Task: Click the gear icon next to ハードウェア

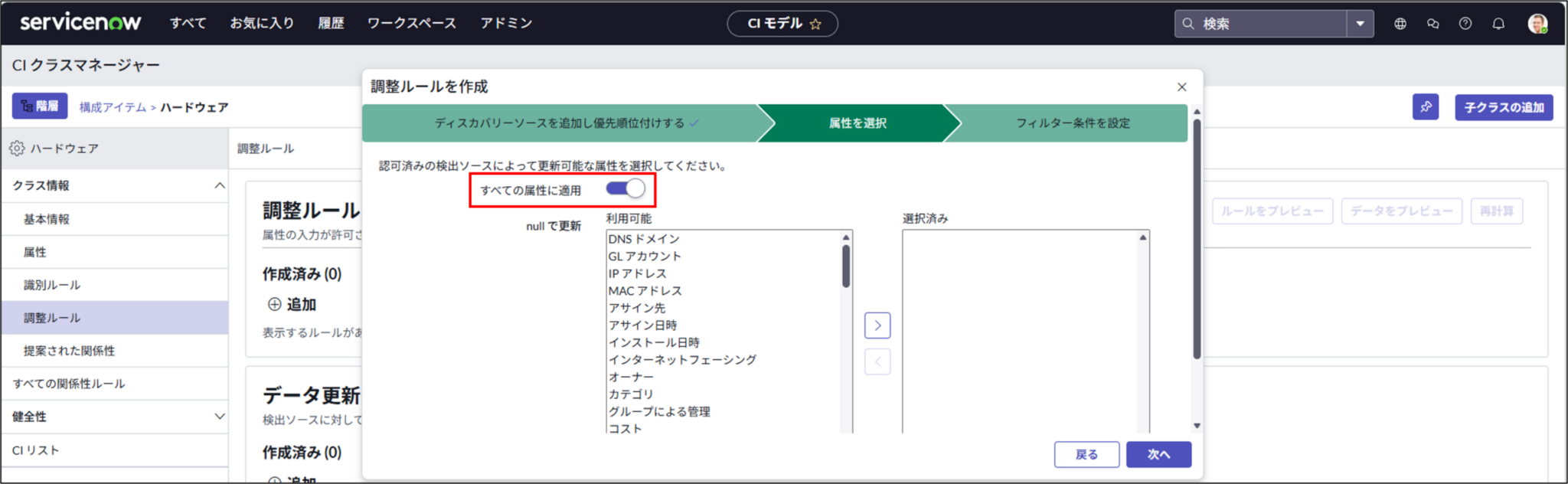Action: pos(17,149)
